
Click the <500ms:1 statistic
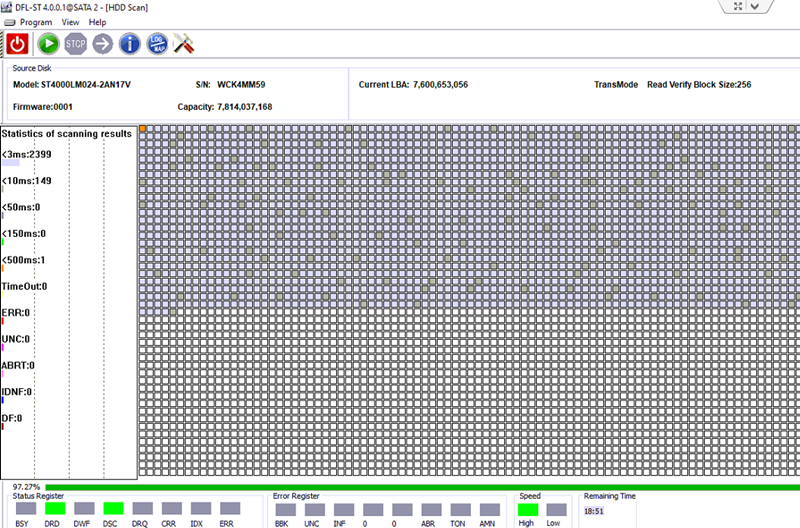pyautogui.click(x=23, y=260)
